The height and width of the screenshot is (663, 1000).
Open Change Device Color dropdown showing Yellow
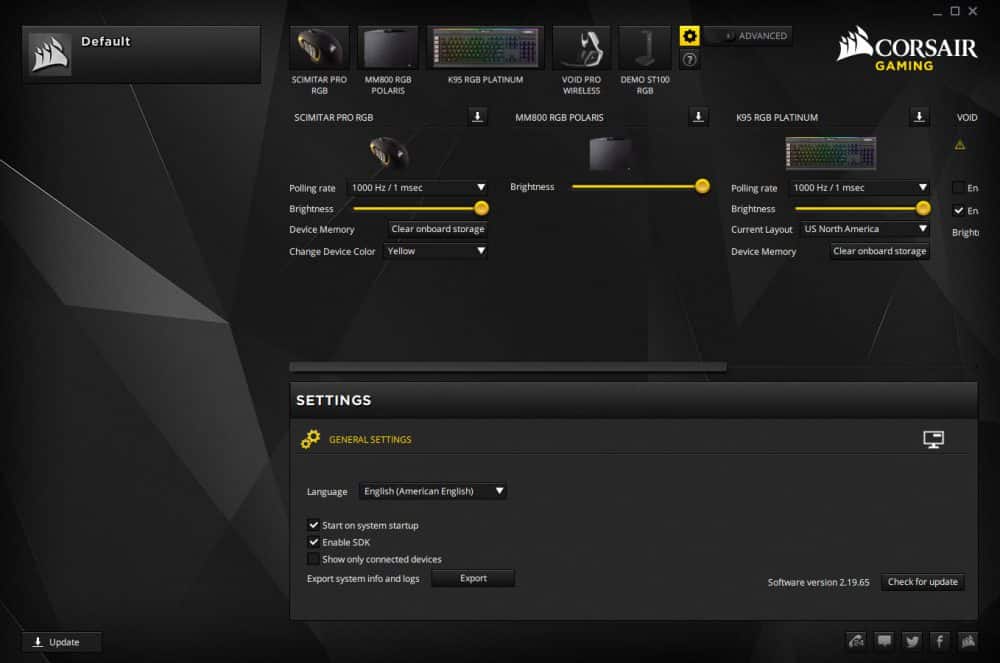(x=436, y=251)
